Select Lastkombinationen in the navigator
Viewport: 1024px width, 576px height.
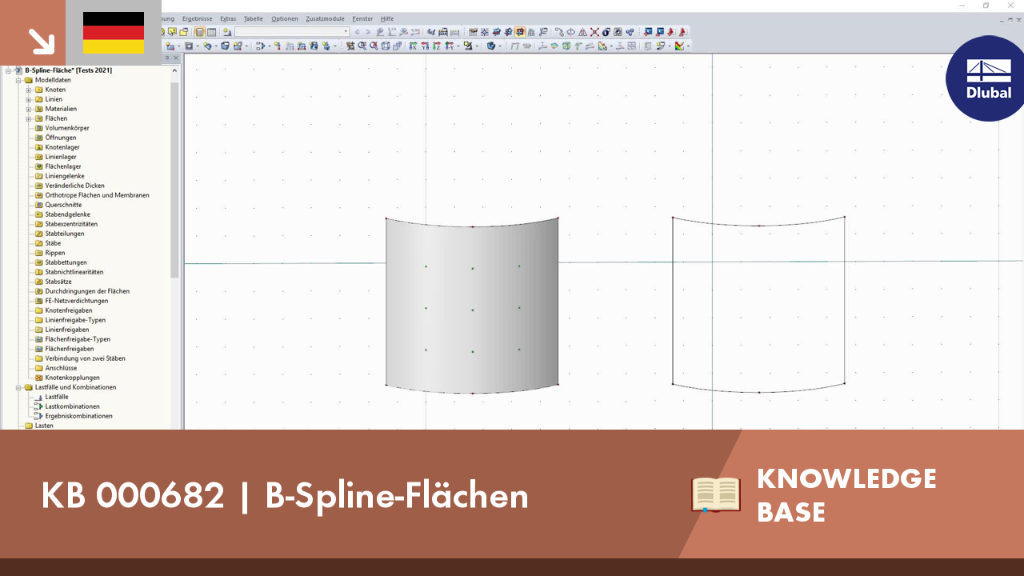click(72, 406)
